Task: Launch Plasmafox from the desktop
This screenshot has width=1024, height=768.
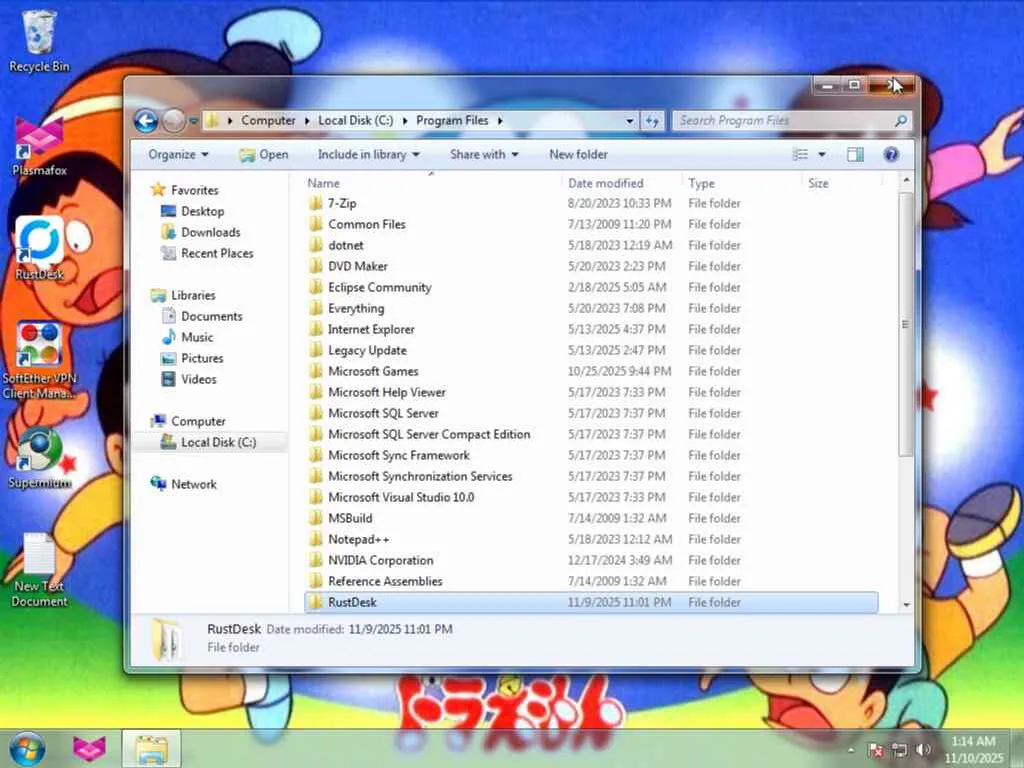Action: [39, 147]
